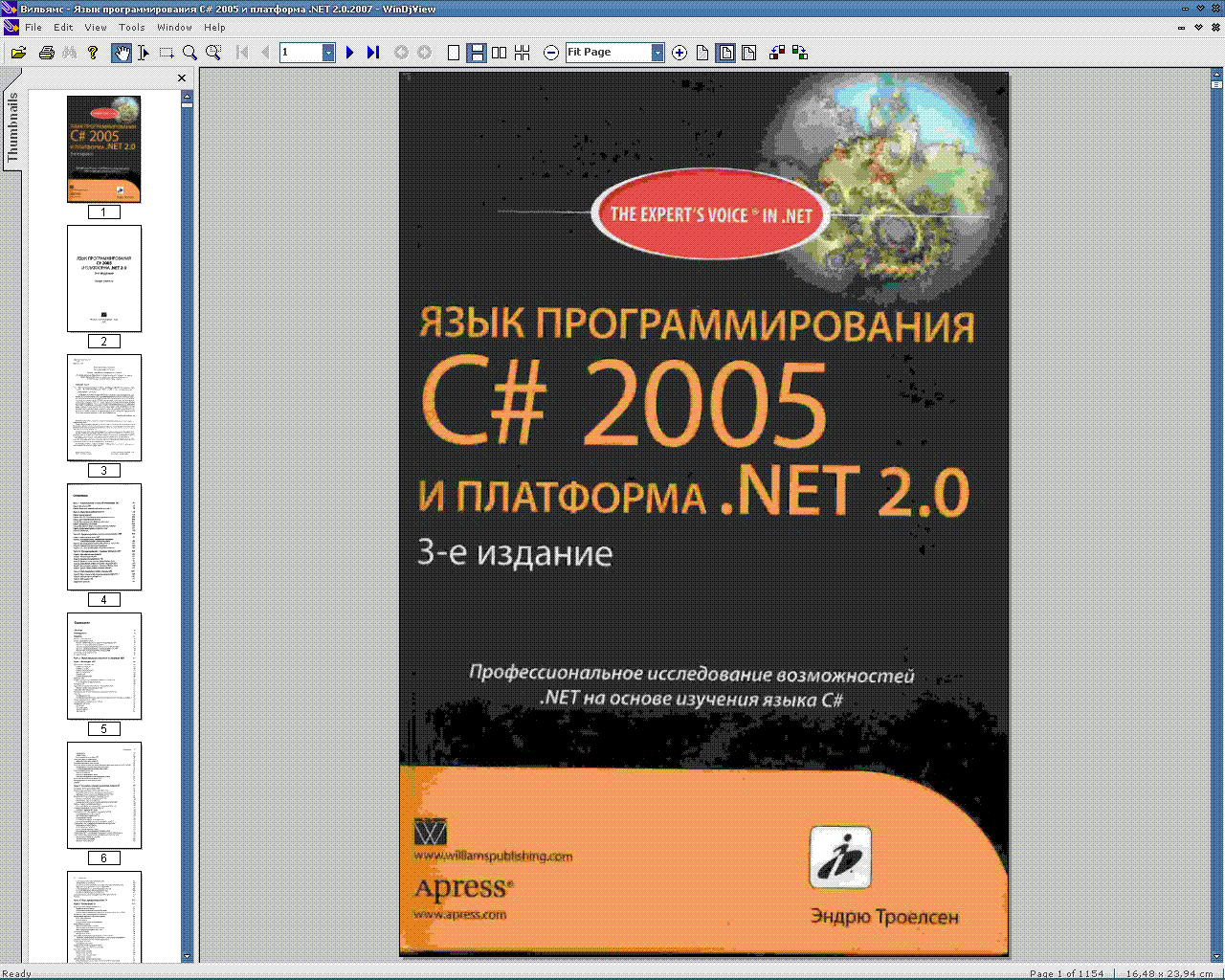The image size is (1225, 980).
Task: Select page 2 thumbnail
Action: pyautogui.click(x=104, y=278)
